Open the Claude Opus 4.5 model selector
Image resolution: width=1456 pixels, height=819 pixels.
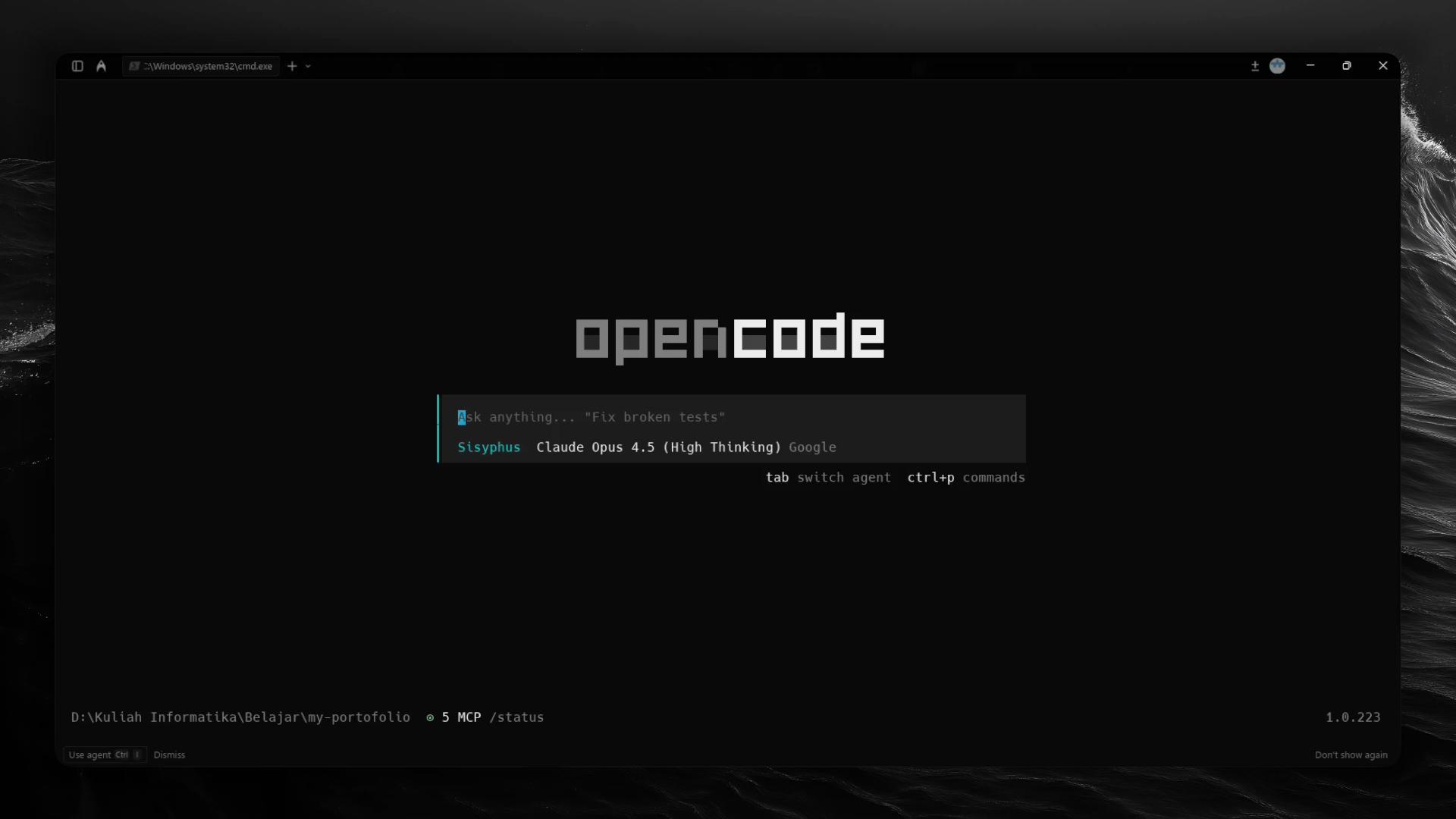657,447
